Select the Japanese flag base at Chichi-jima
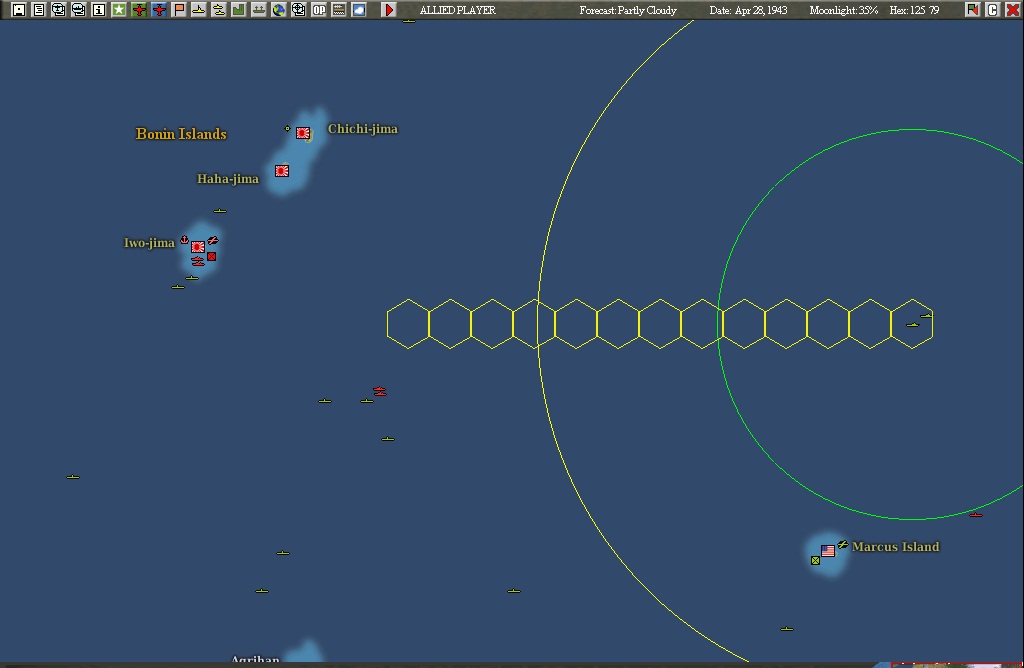1024x668 pixels. (302, 133)
